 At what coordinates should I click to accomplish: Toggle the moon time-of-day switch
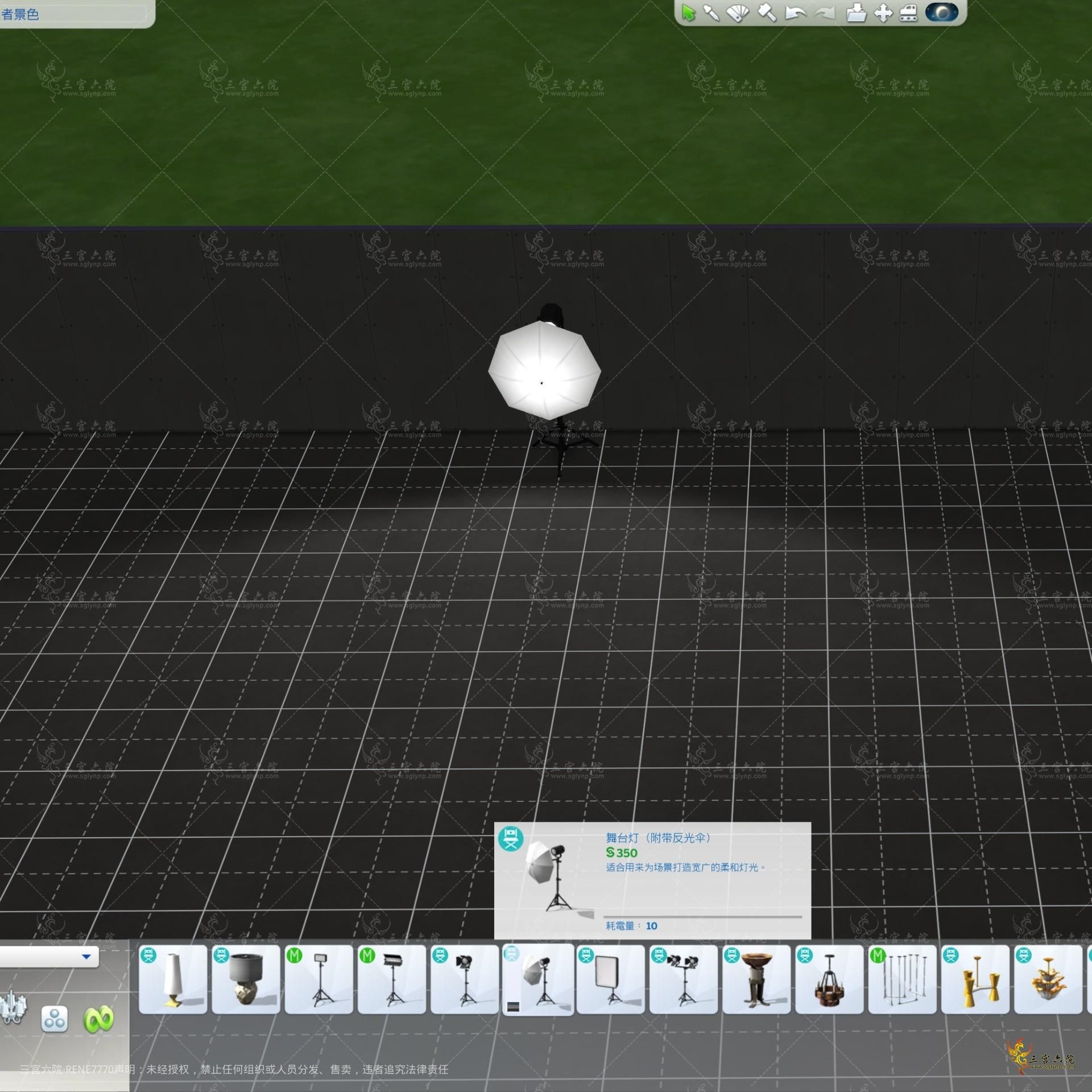pyautogui.click(x=942, y=13)
